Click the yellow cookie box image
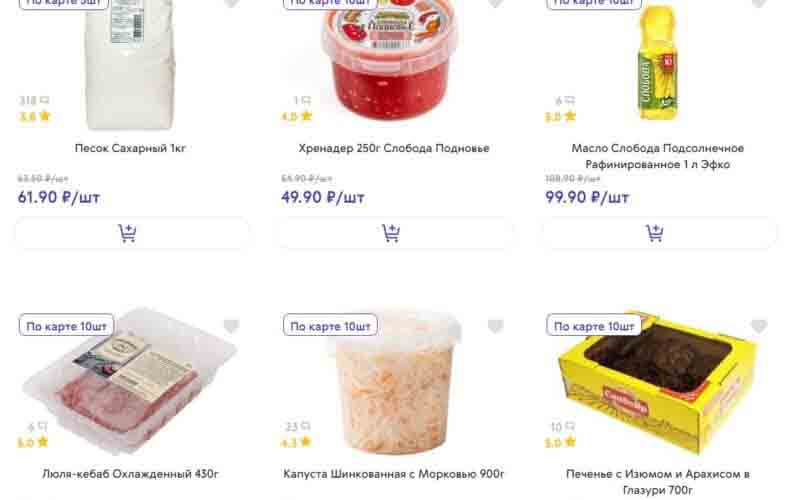The width and height of the screenshot is (800, 500). click(x=658, y=384)
